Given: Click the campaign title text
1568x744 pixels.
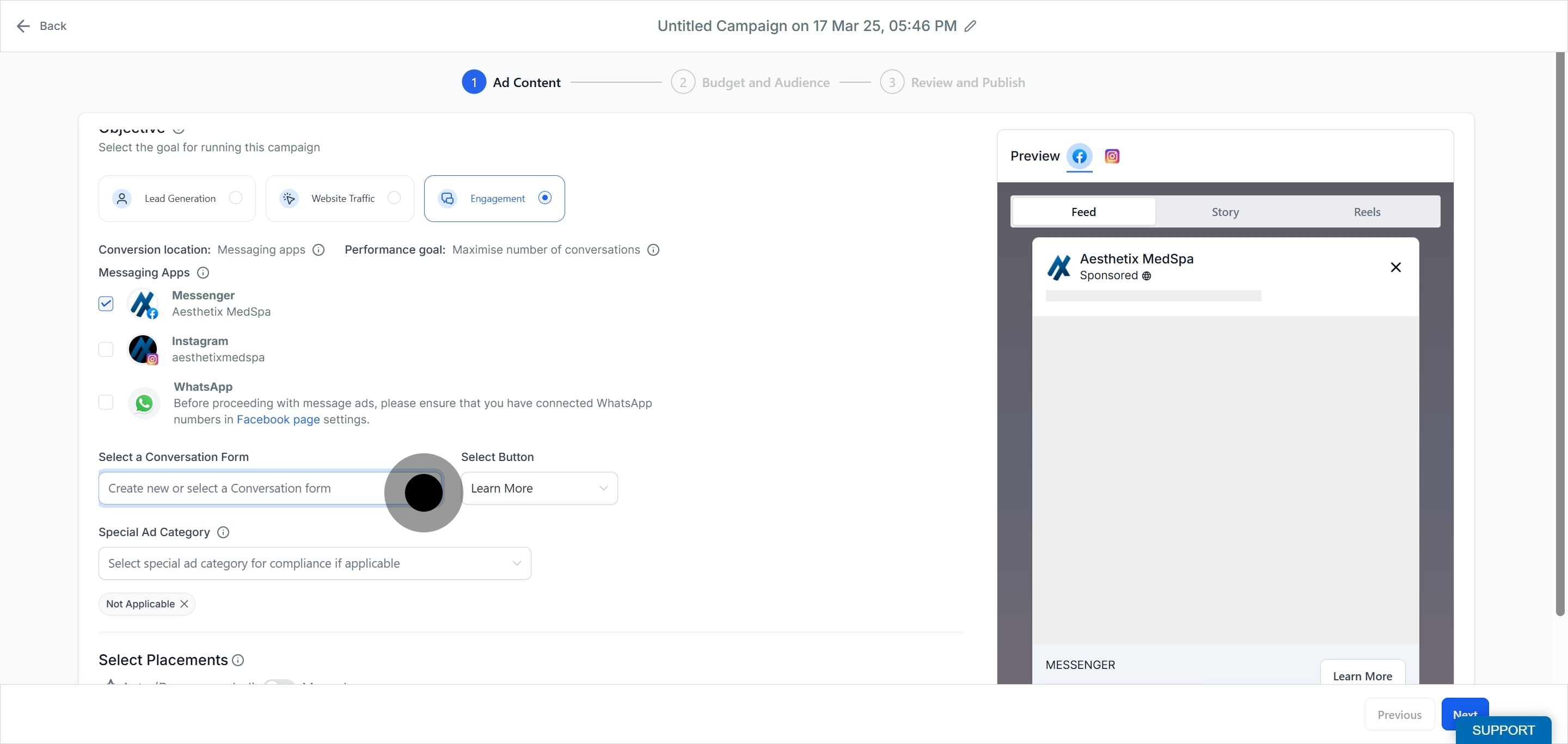Looking at the screenshot, I should click(x=806, y=26).
